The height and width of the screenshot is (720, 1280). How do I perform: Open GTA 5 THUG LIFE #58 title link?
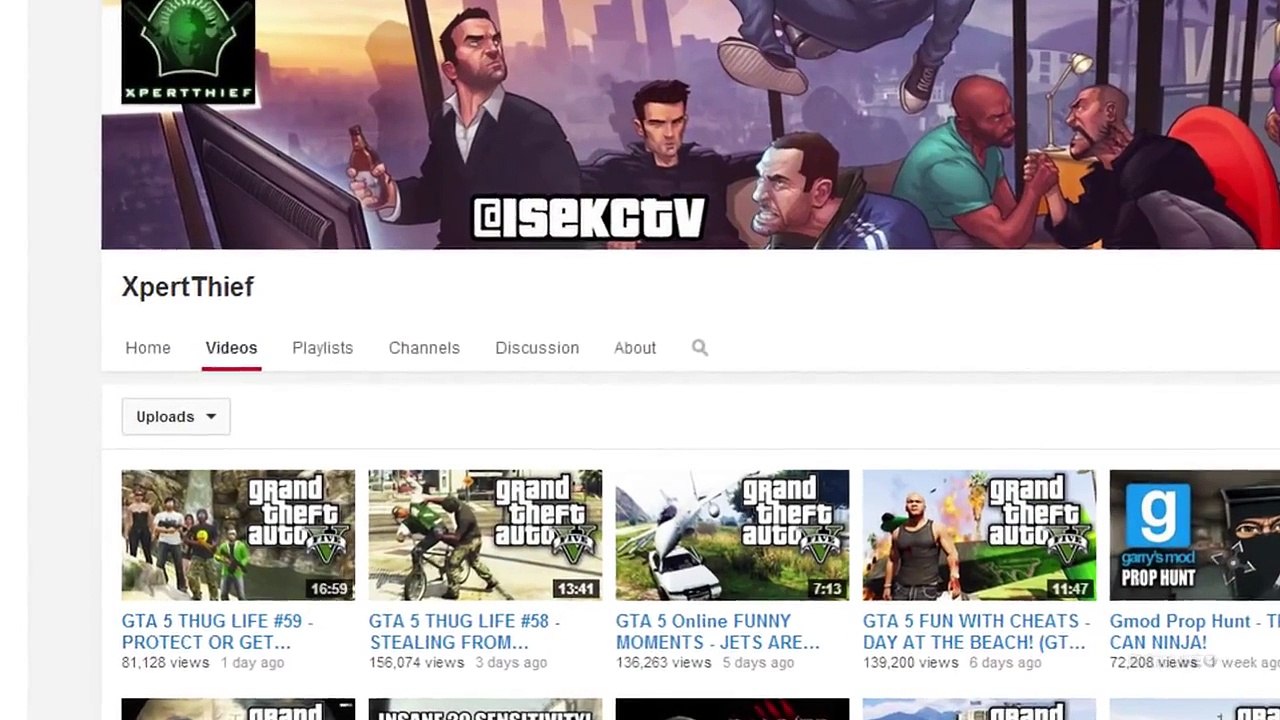tap(465, 632)
